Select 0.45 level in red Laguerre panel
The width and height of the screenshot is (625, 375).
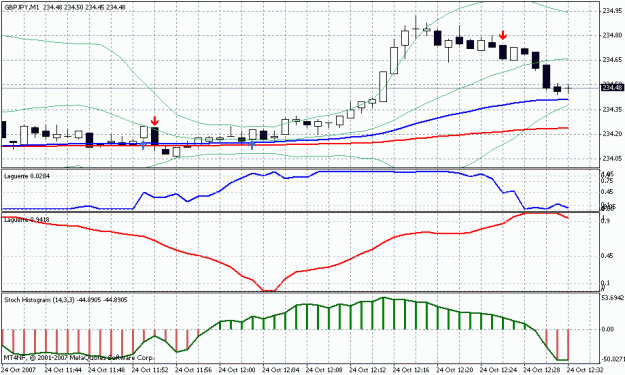(608, 255)
